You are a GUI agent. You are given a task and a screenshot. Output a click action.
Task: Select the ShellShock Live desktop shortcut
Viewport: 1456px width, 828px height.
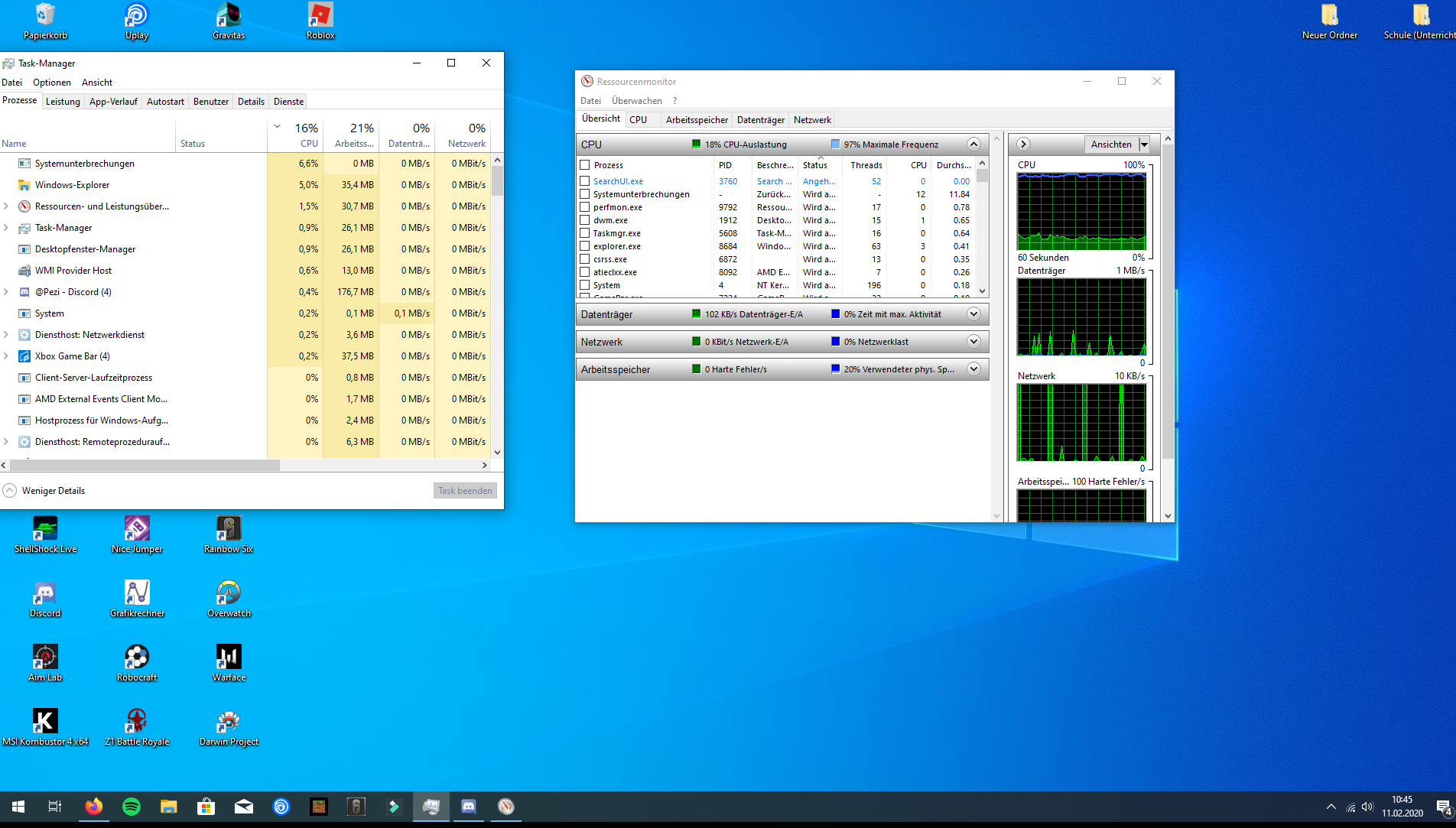(45, 534)
